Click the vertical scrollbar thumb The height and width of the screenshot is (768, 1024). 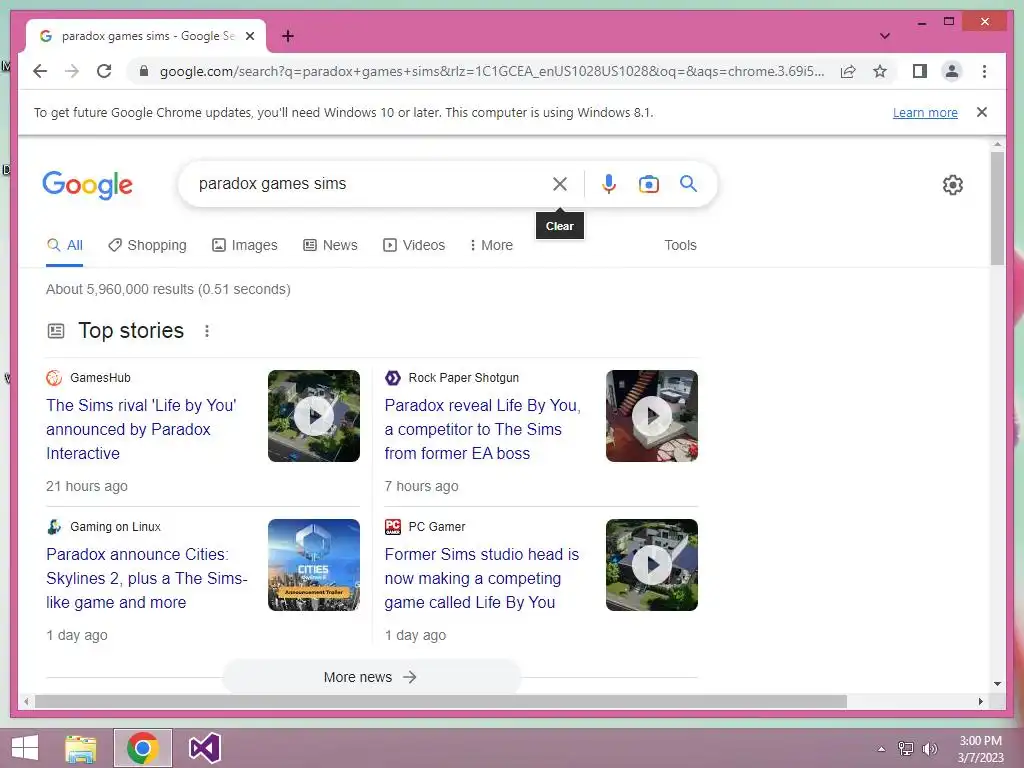(x=997, y=208)
